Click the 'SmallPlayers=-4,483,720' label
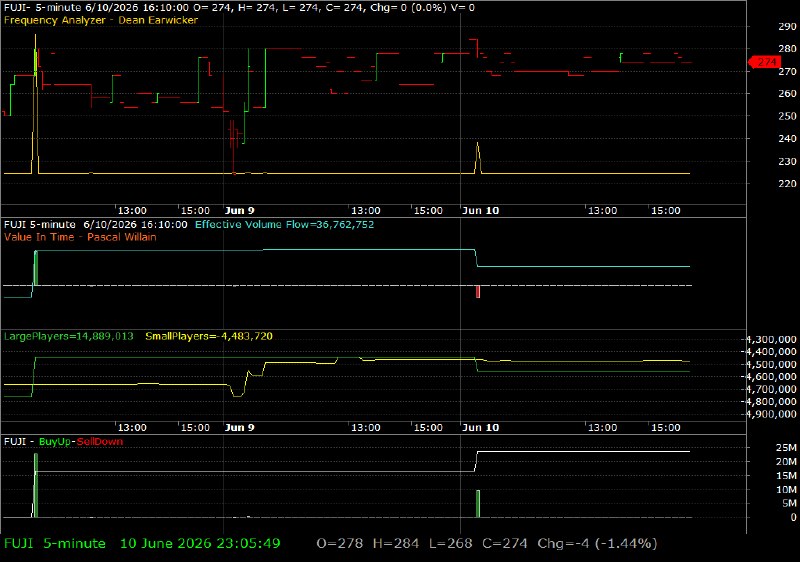 [x=209, y=336]
